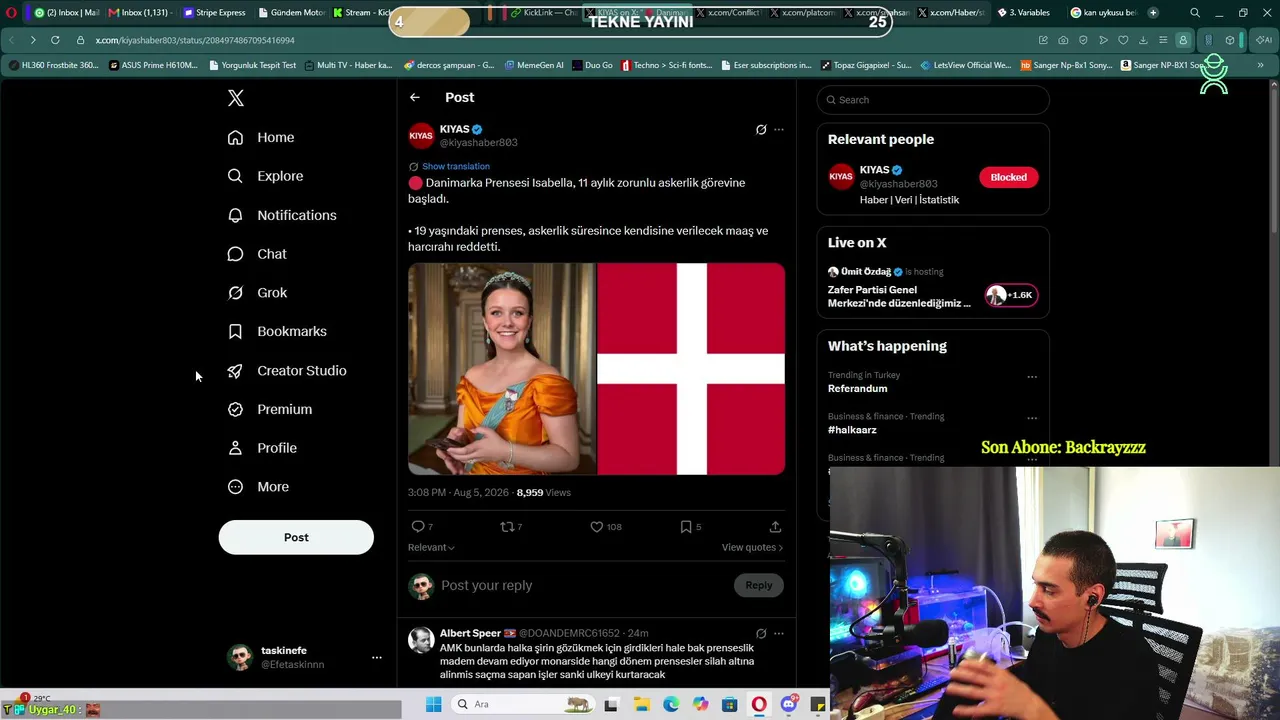Click the Reply button

pos(759,585)
